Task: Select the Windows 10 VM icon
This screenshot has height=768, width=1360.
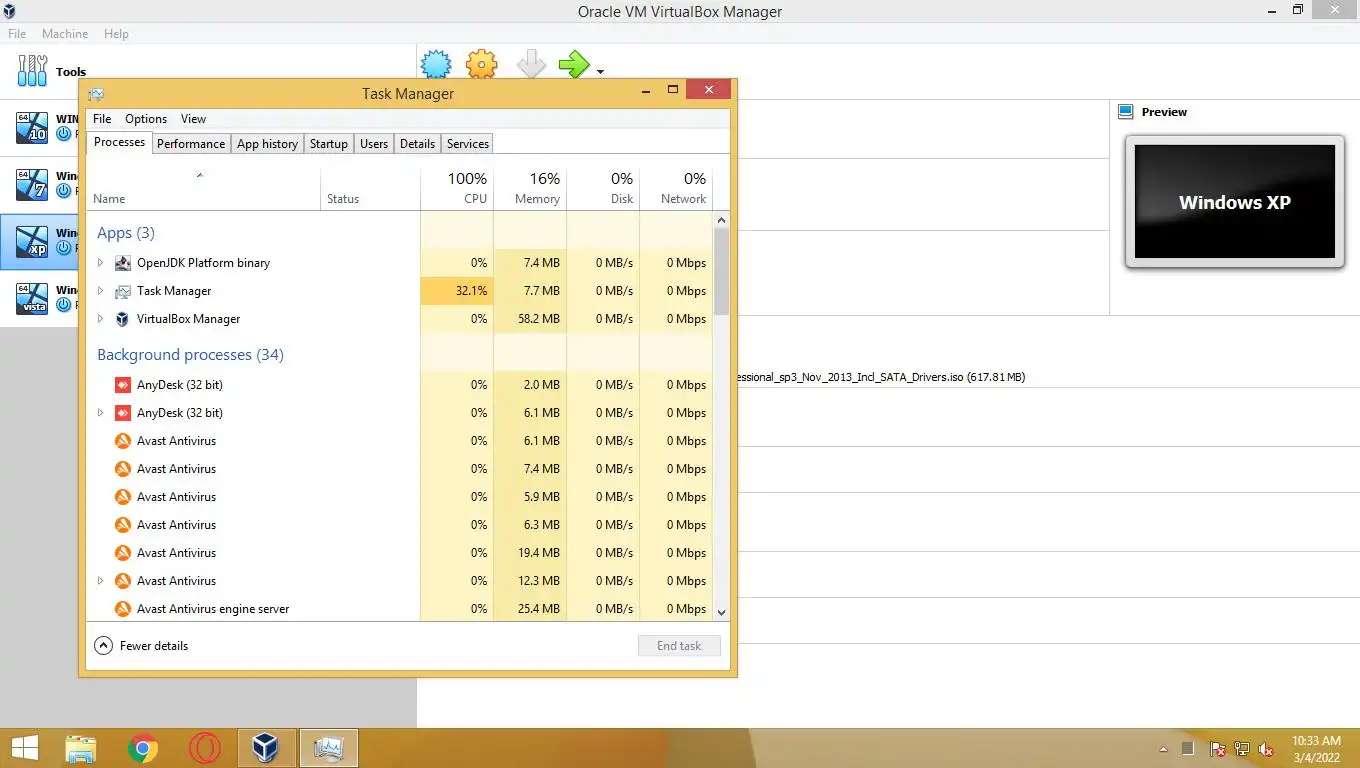Action: 32,127
